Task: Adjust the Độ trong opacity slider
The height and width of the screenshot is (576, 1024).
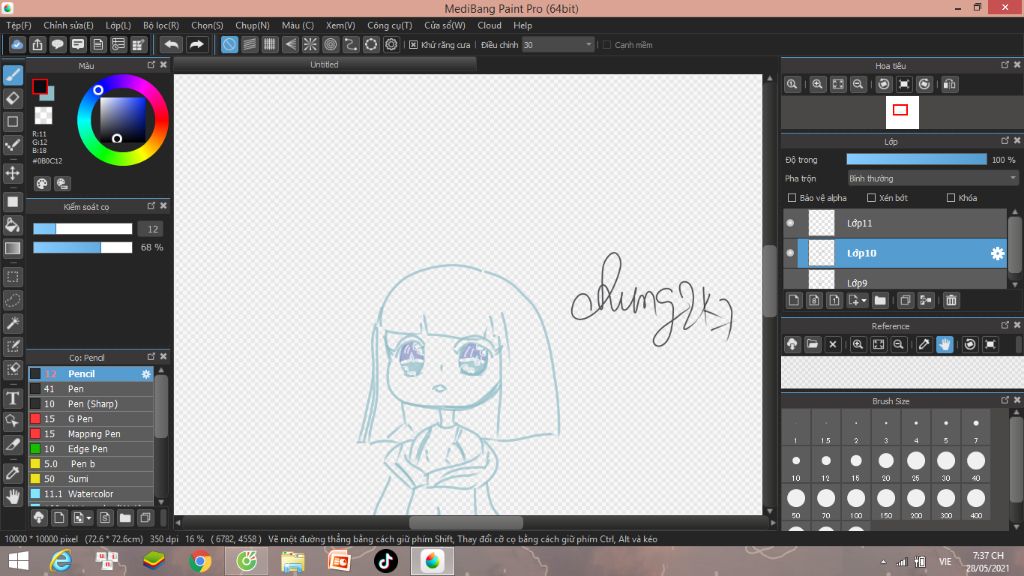Action: point(916,160)
